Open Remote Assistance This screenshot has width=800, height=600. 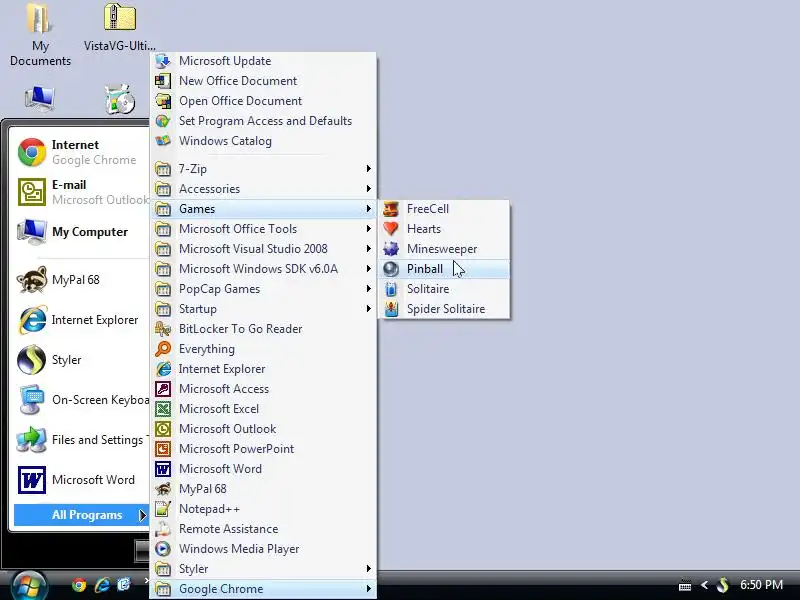point(264,529)
